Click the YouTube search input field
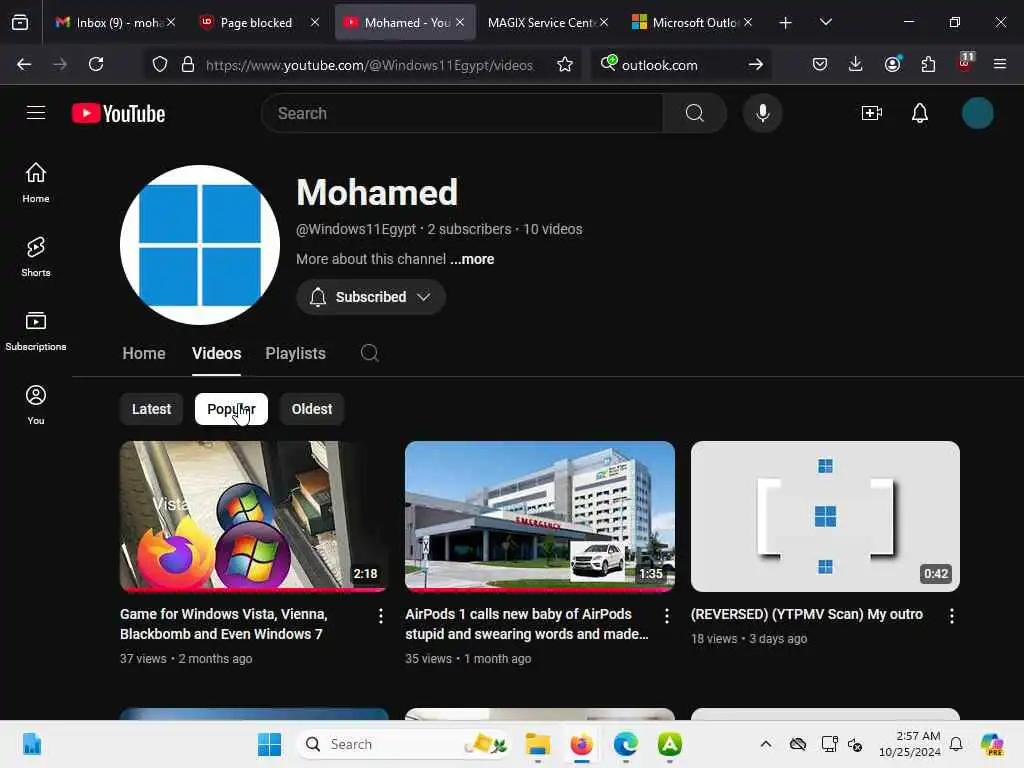The width and height of the screenshot is (1024, 768). pos(462,113)
